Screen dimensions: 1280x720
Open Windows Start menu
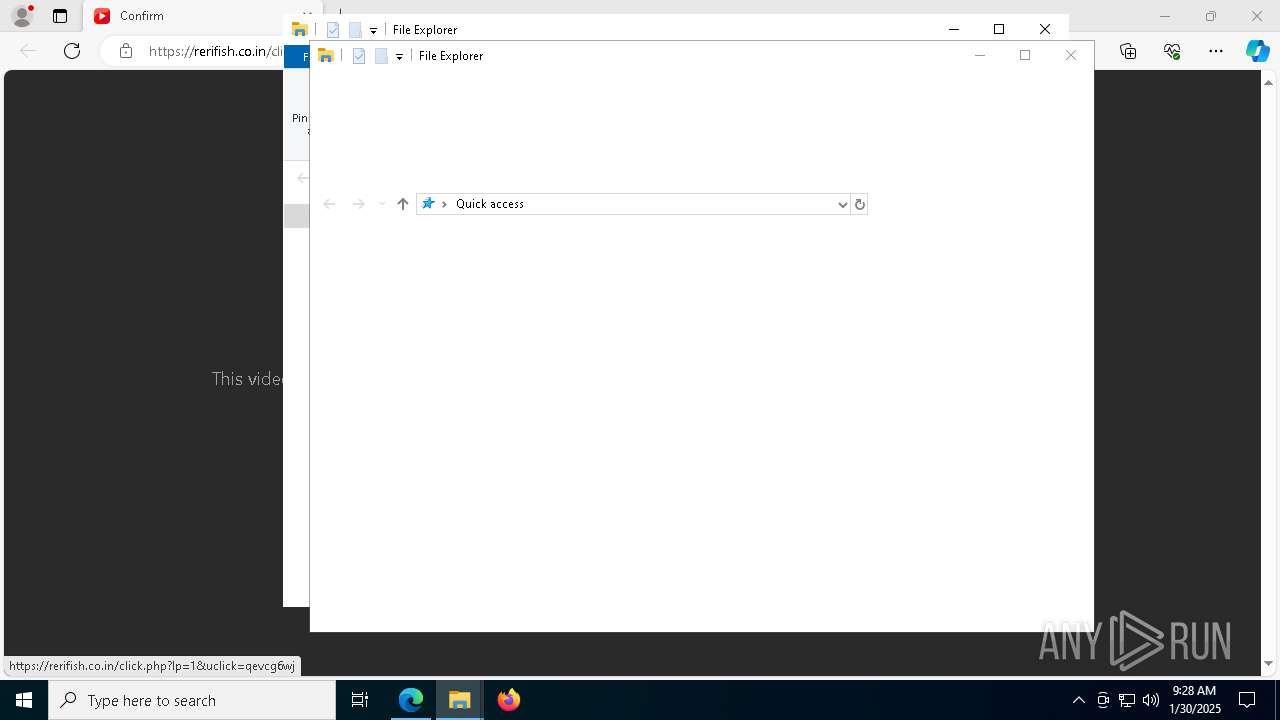pos(24,700)
